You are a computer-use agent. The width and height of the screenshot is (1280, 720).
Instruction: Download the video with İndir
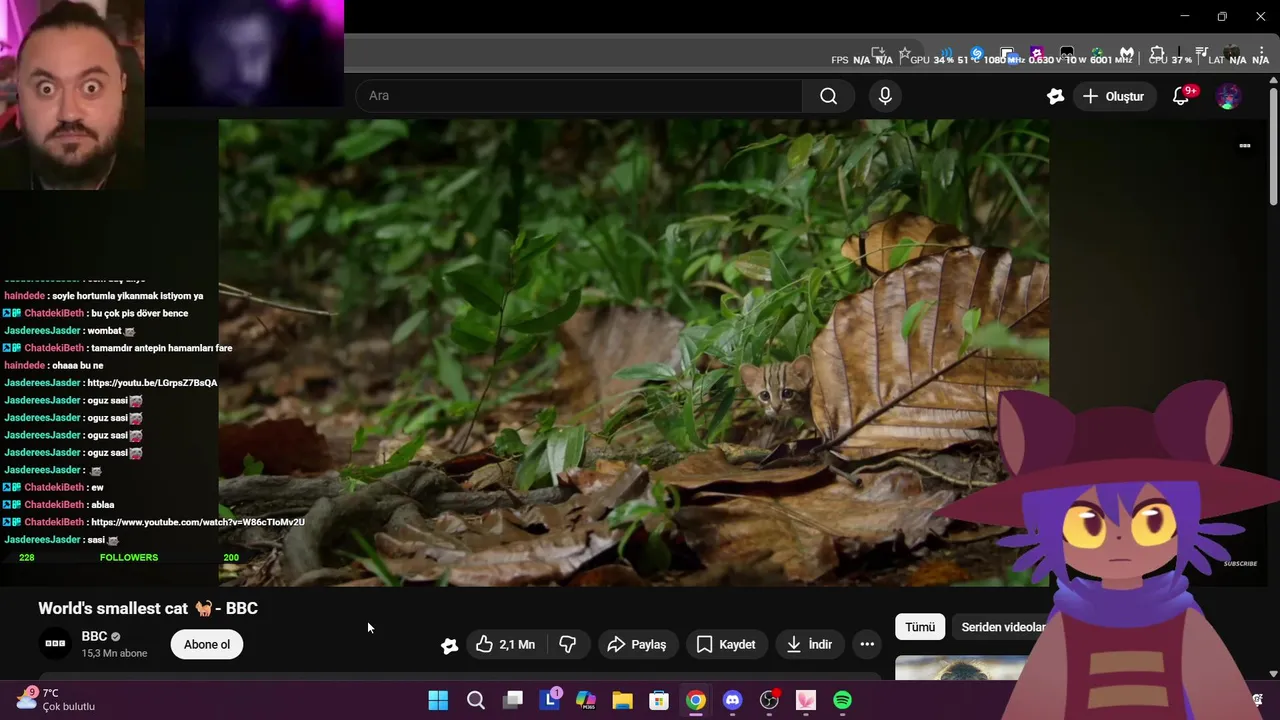[810, 644]
